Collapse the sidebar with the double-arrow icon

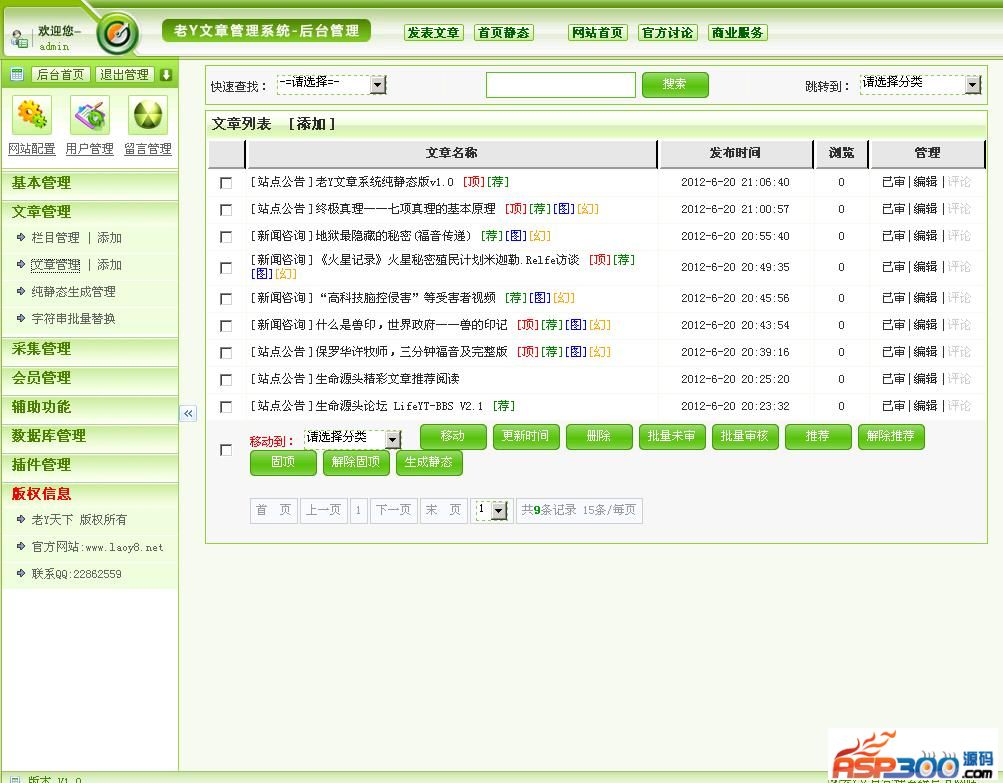[x=188, y=413]
